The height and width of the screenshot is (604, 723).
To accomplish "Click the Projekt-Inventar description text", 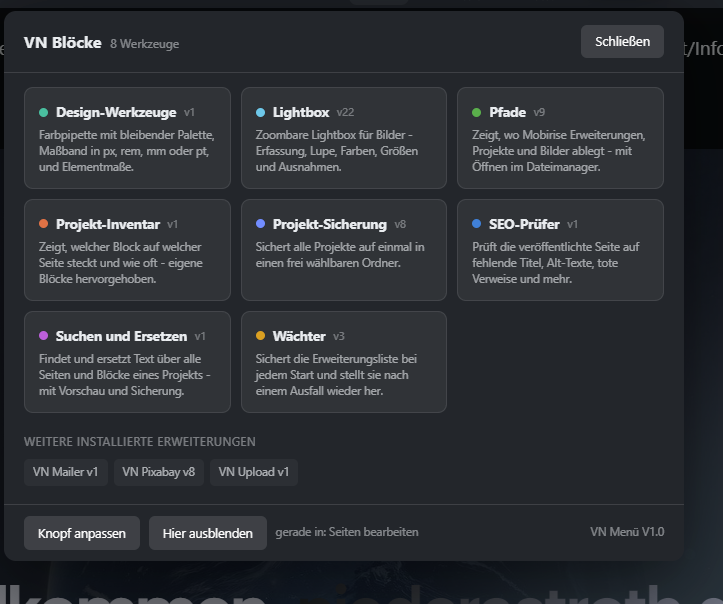I will [121, 263].
